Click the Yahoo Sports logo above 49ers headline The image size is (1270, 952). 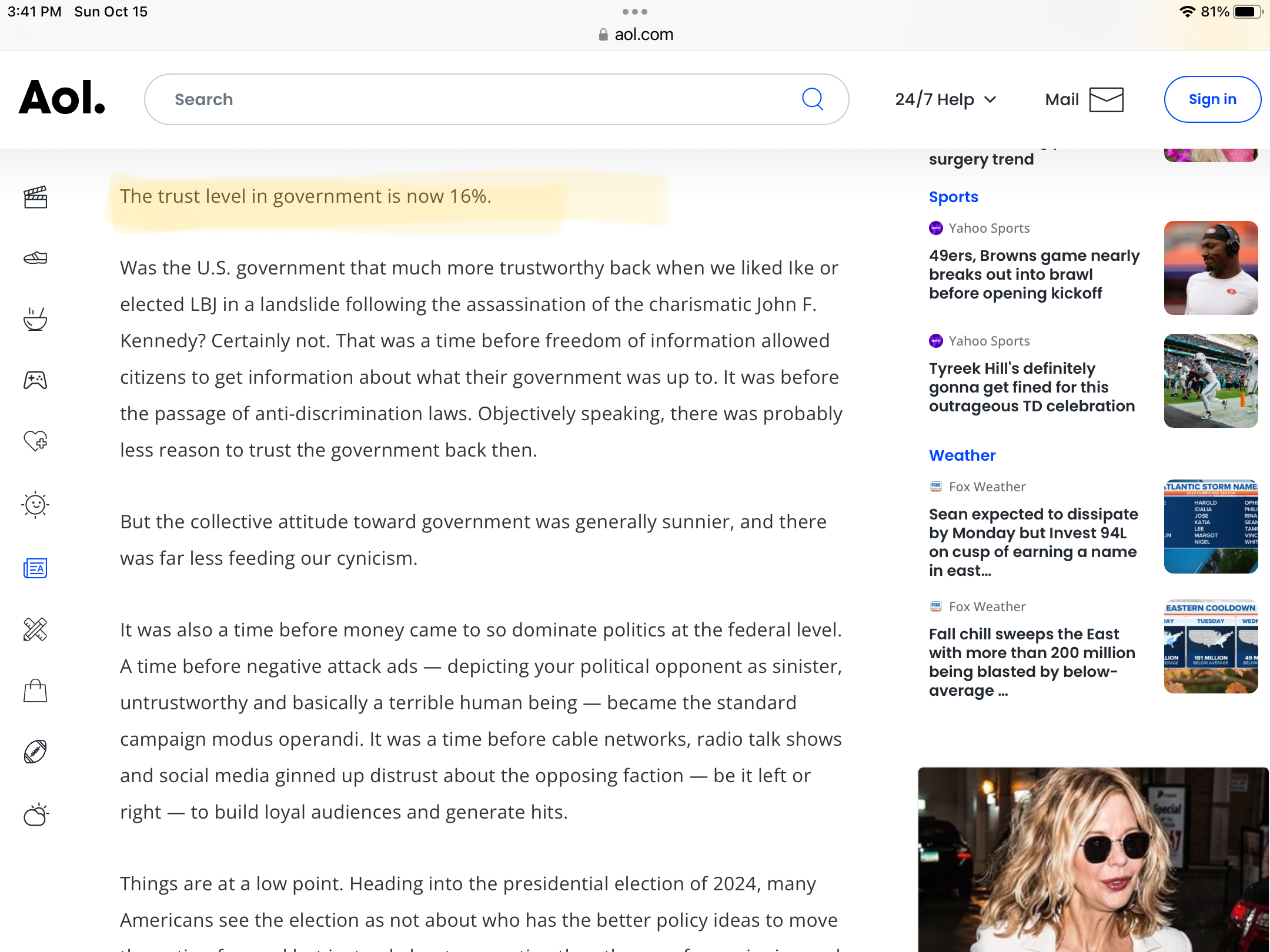click(x=936, y=228)
